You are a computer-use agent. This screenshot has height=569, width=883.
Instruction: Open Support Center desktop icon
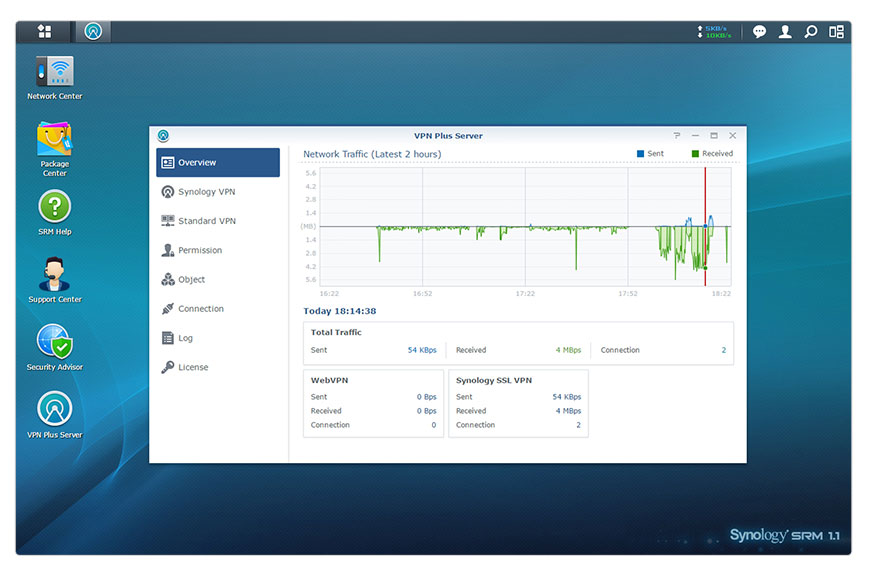click(x=55, y=281)
